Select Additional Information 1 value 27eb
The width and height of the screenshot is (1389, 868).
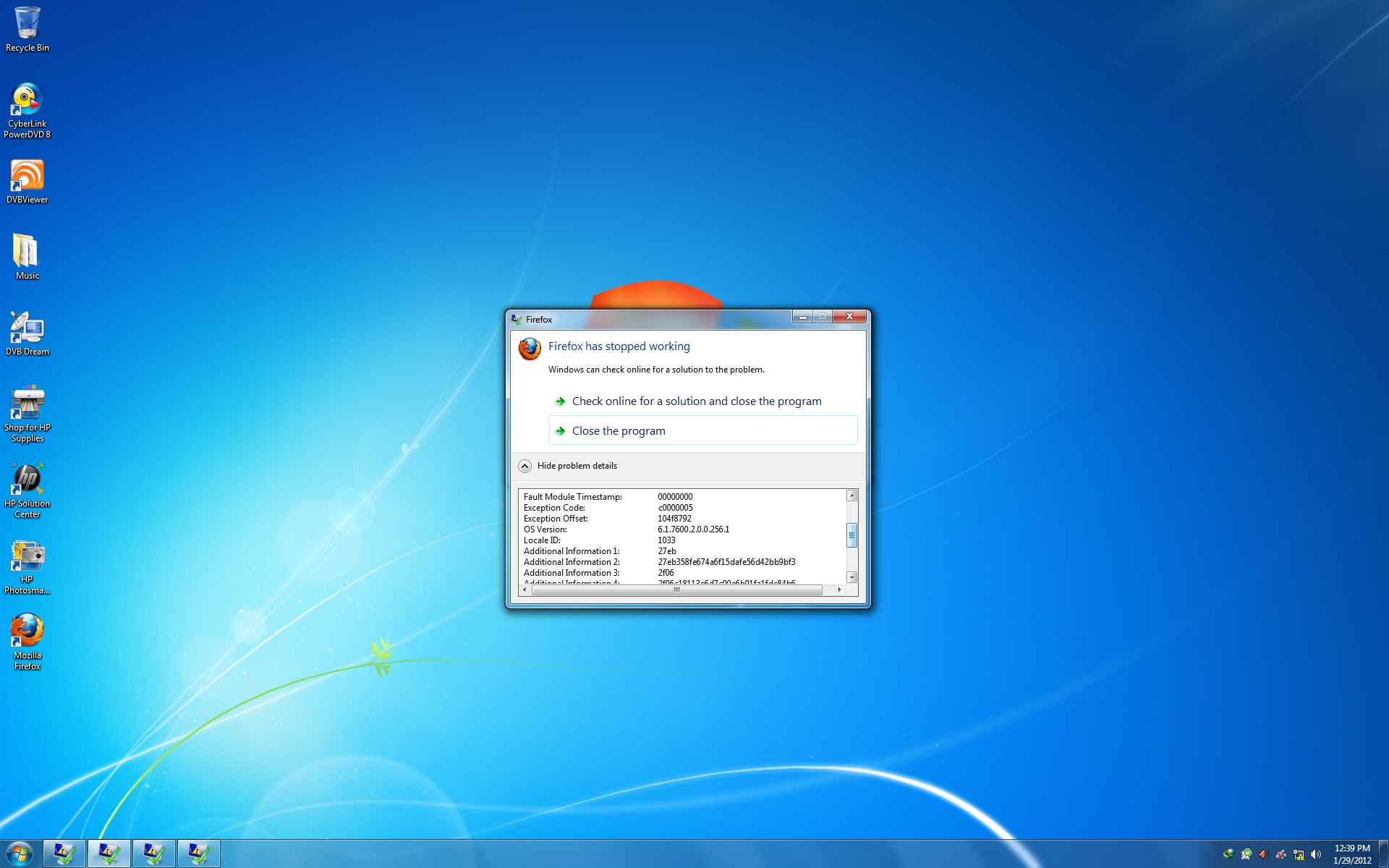[x=667, y=551]
